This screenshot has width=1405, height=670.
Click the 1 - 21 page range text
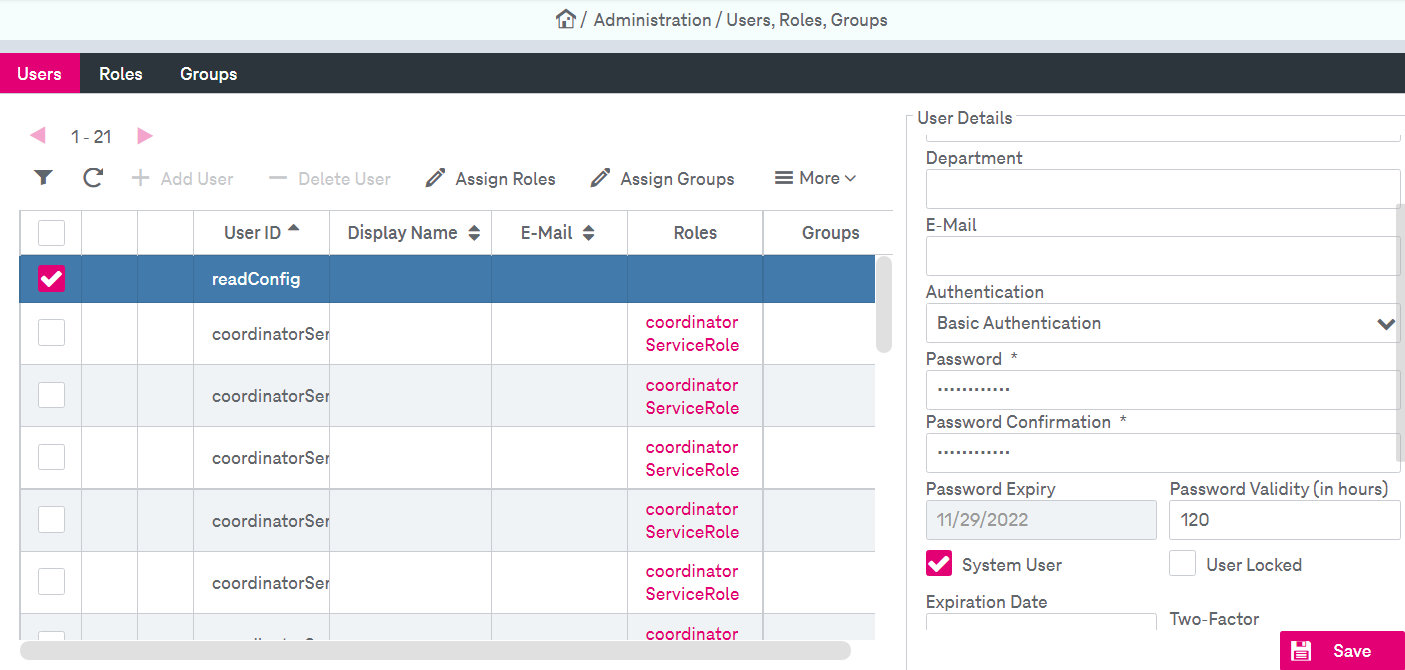tap(91, 137)
